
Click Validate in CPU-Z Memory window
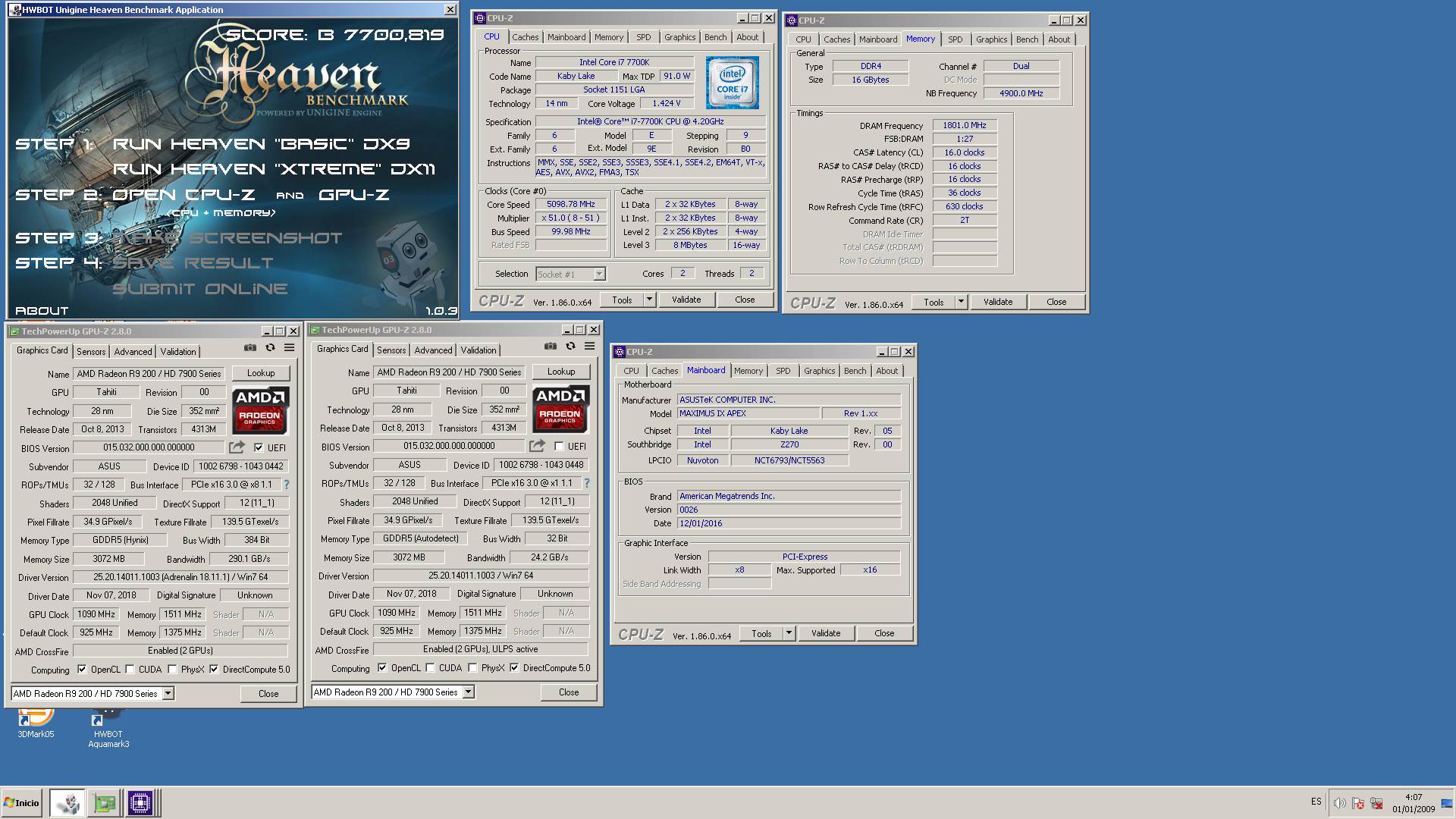(x=998, y=303)
